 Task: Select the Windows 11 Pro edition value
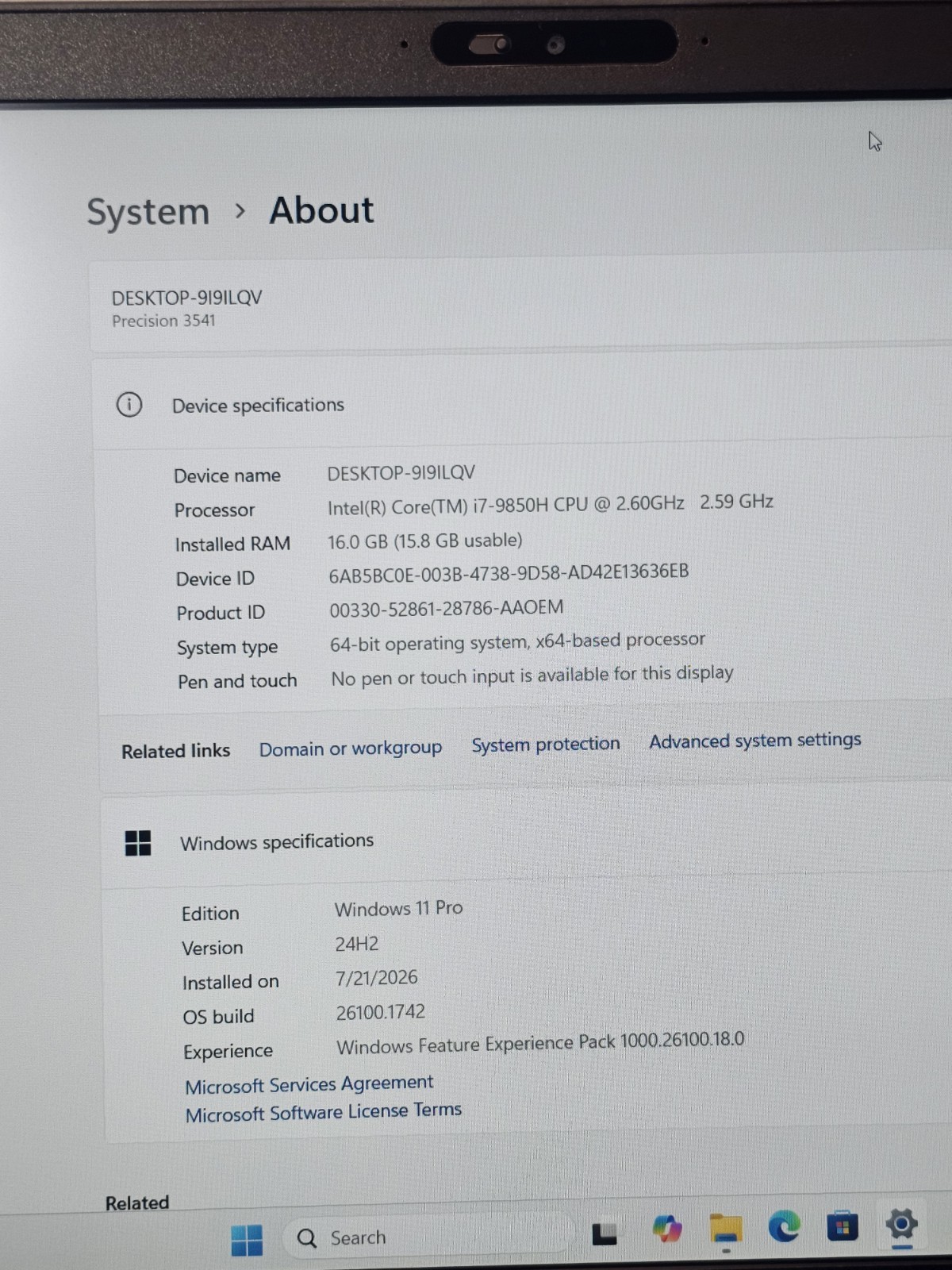click(x=398, y=909)
